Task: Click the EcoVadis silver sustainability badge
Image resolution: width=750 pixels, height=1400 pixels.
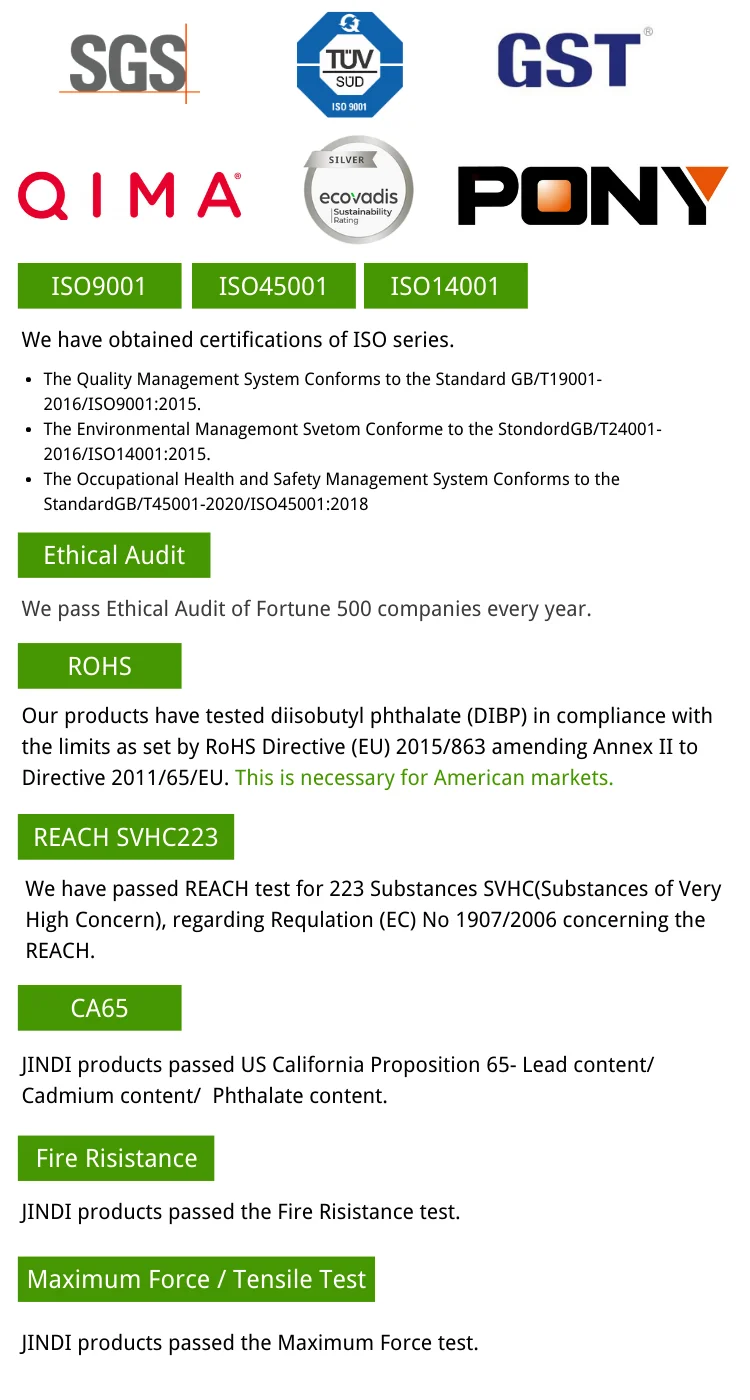Action: pos(357,190)
